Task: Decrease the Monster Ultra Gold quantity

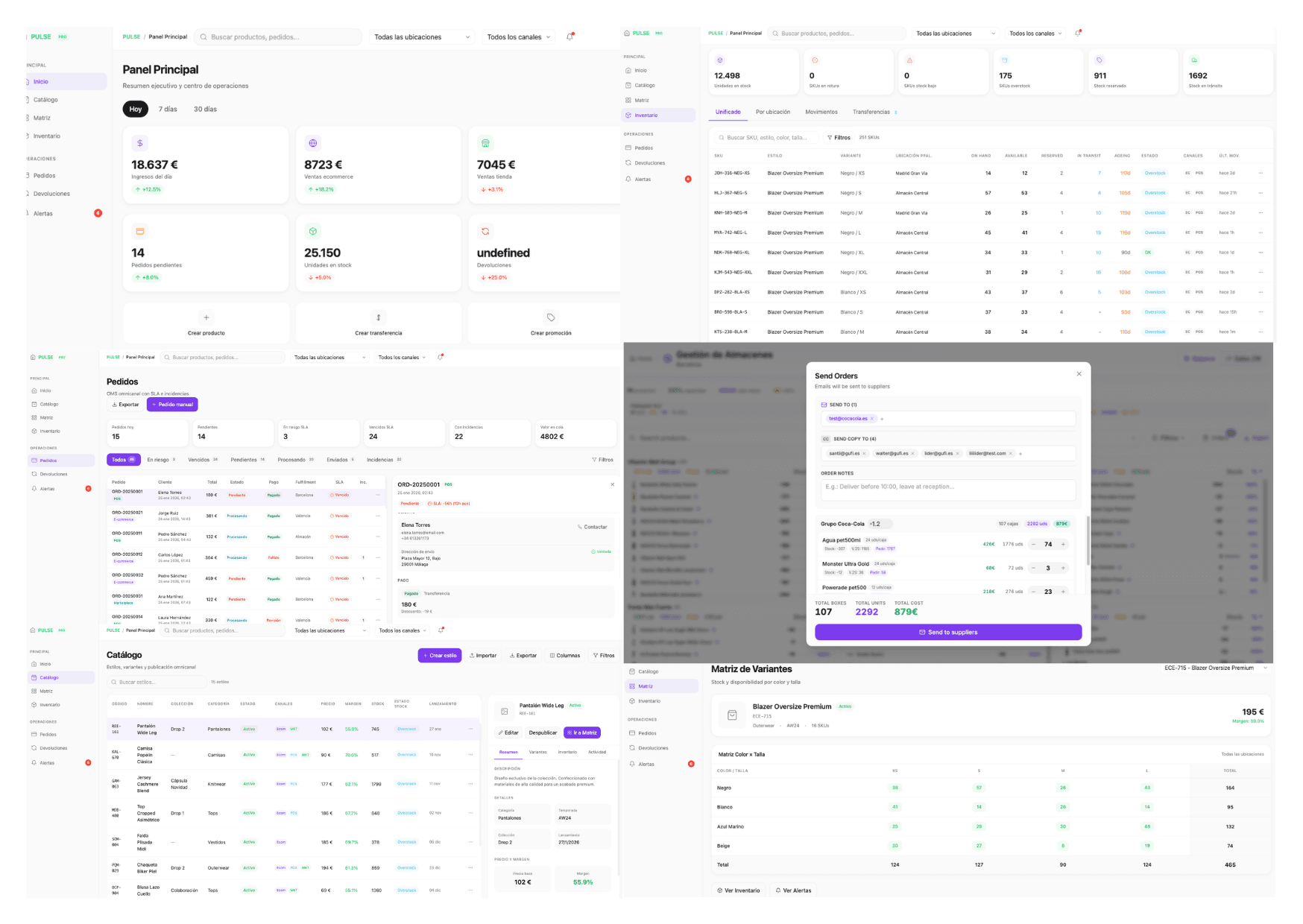Action: coord(1033,568)
